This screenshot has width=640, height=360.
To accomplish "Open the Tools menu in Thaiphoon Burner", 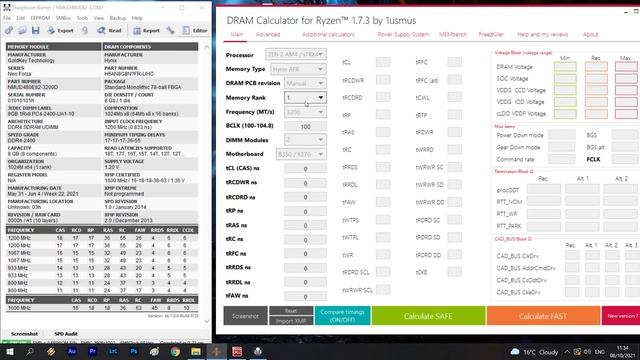I will tap(82, 18).
